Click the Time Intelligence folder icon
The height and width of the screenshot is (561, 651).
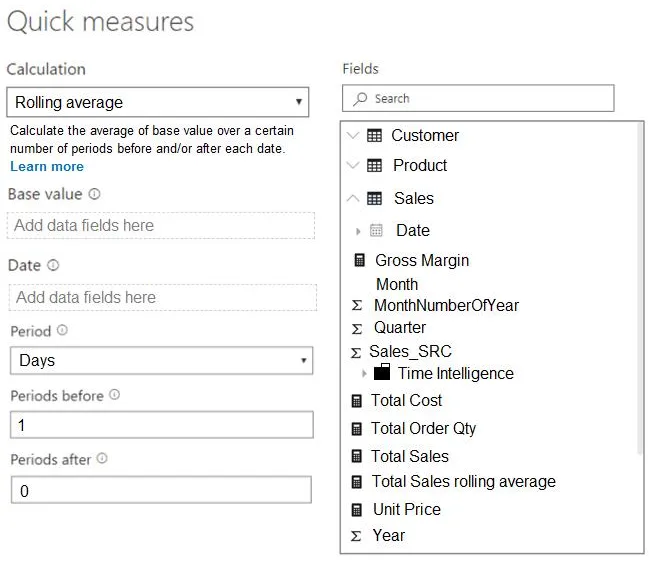381,373
